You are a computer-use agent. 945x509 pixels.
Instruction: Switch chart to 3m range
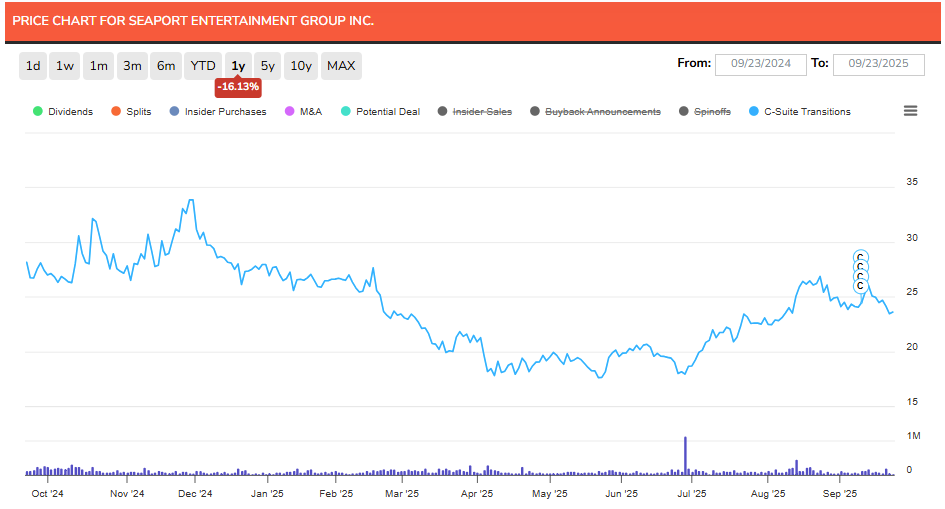[x=133, y=66]
